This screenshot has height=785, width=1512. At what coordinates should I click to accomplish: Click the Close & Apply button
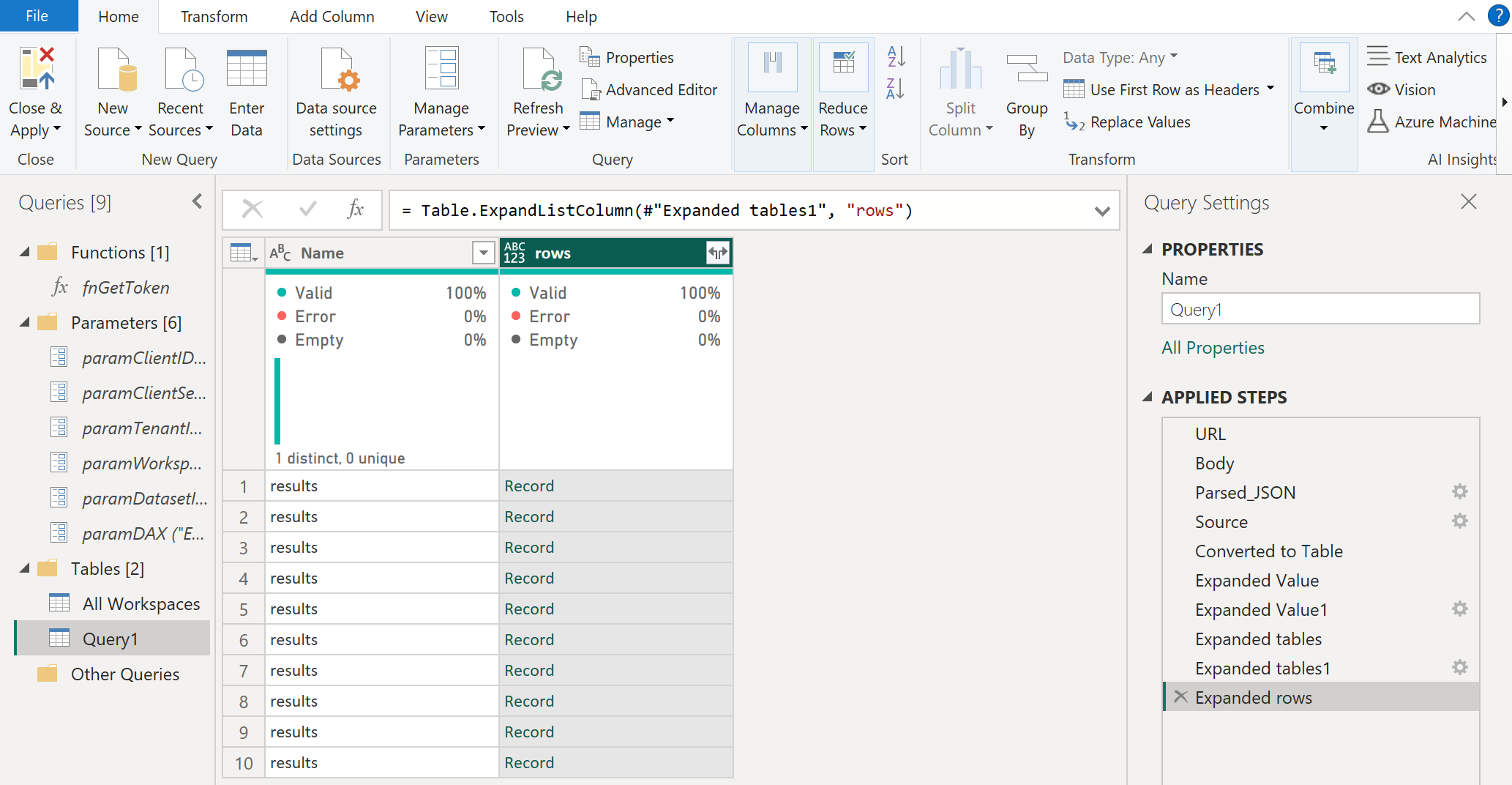(37, 88)
